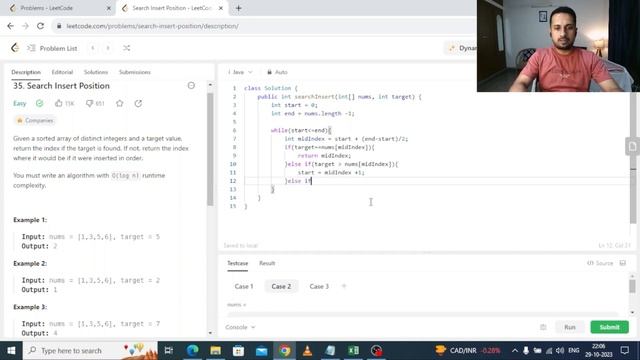
Task: Click the solved checkmark status icon
Action: [x=40, y=104]
